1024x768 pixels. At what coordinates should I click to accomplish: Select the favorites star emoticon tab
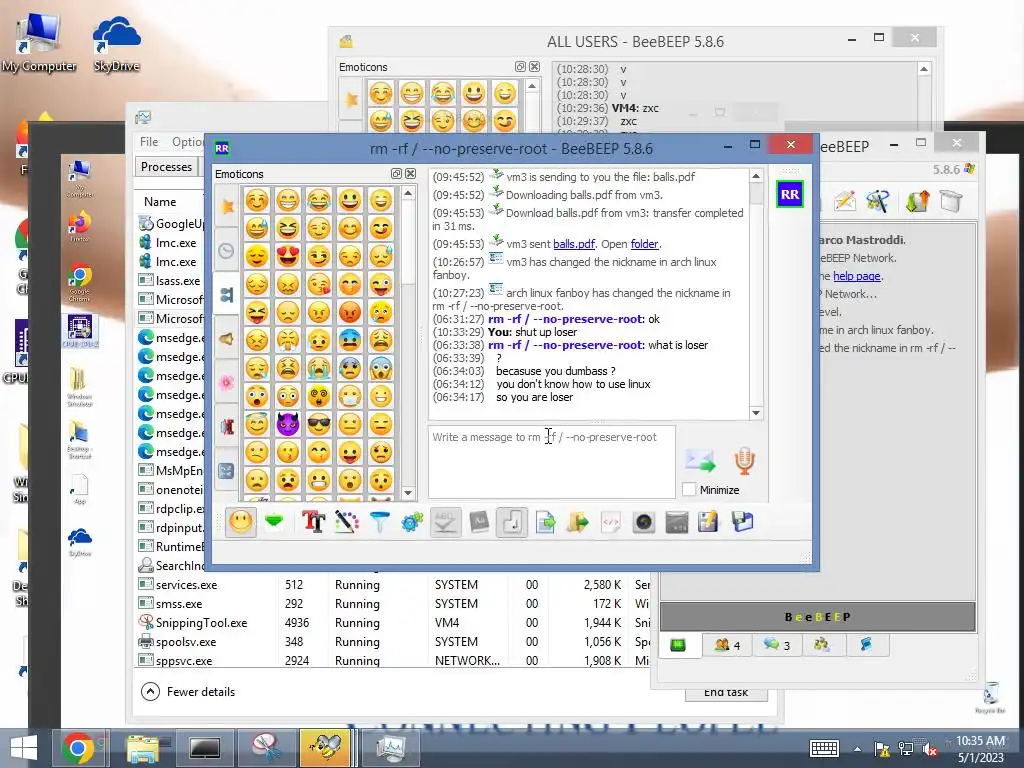pyautogui.click(x=227, y=206)
